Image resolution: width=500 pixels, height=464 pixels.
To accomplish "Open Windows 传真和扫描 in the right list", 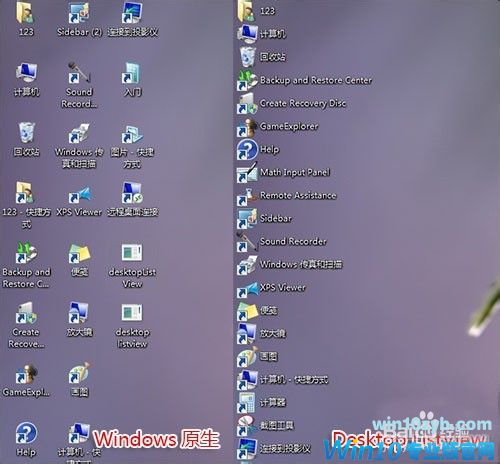I will coord(290,265).
